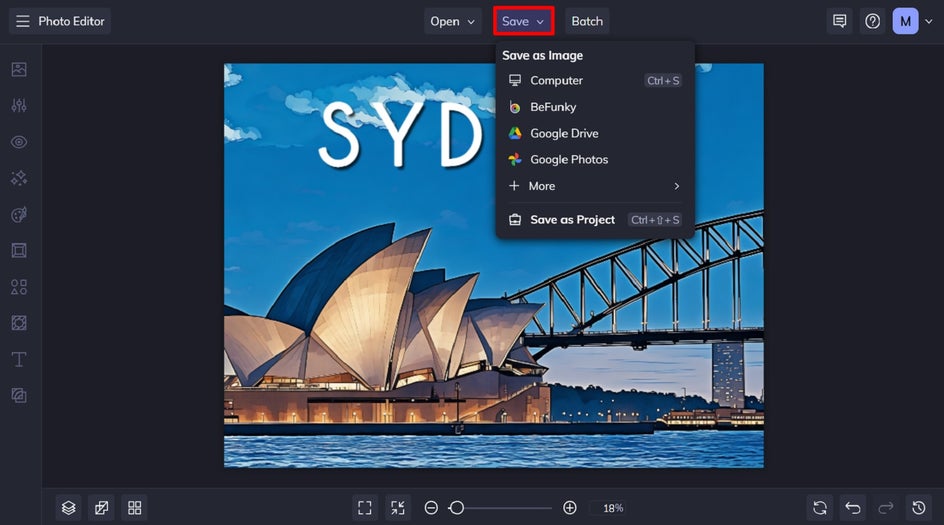The height and width of the screenshot is (525, 944).
Task: Expand the More save options submenu
Action: 595,186
